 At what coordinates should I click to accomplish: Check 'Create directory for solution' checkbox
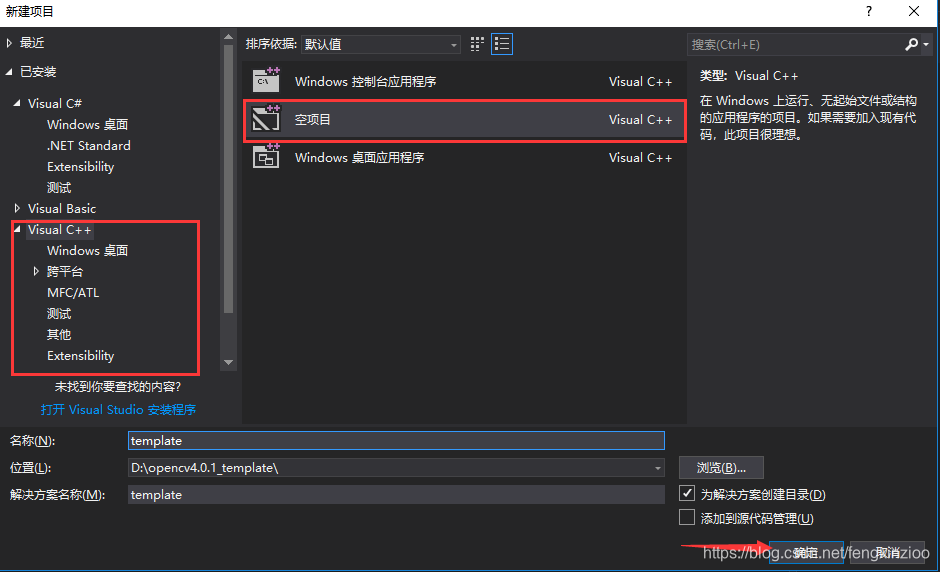point(687,493)
